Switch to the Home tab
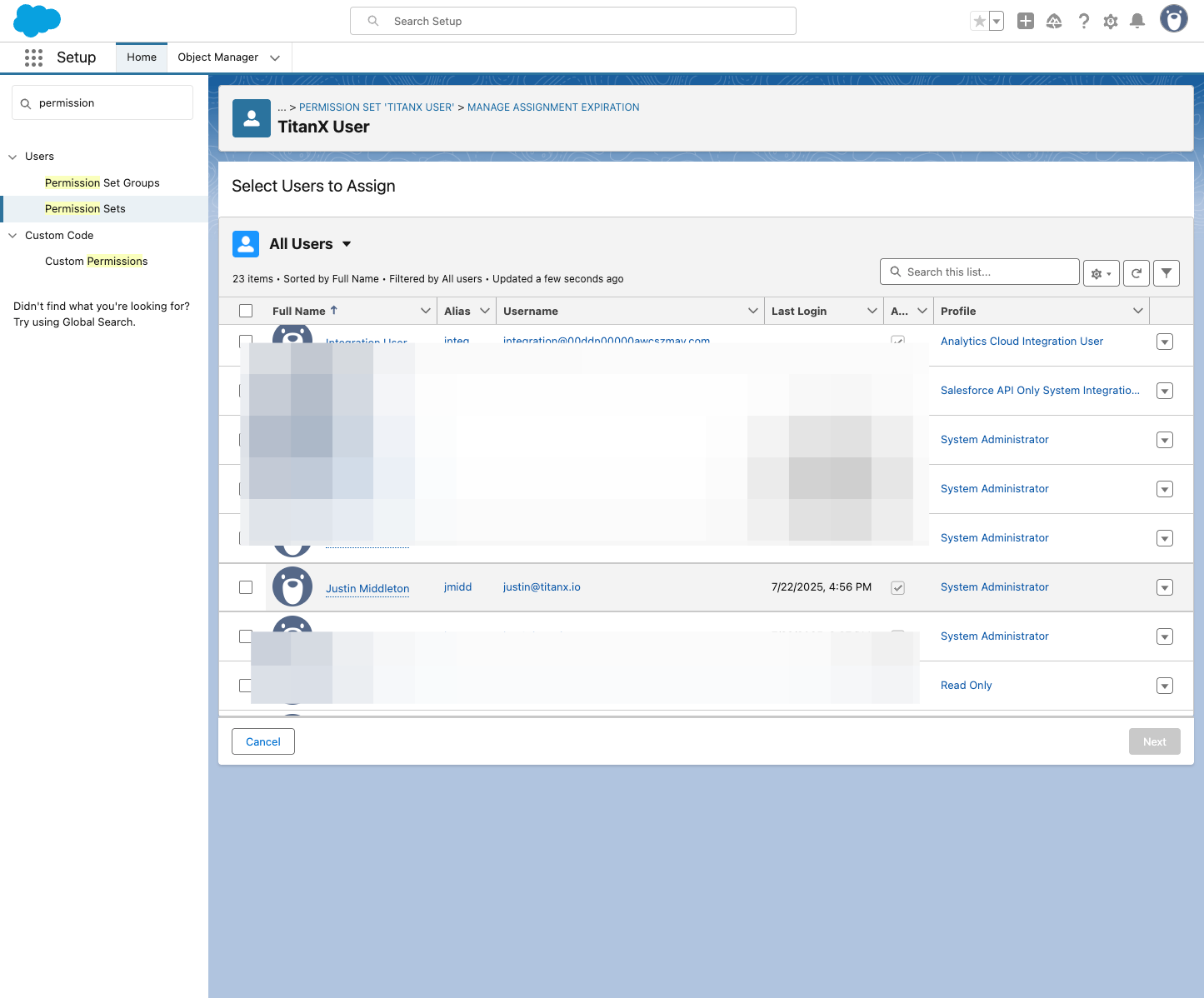This screenshot has height=998, width=1204. tap(142, 57)
